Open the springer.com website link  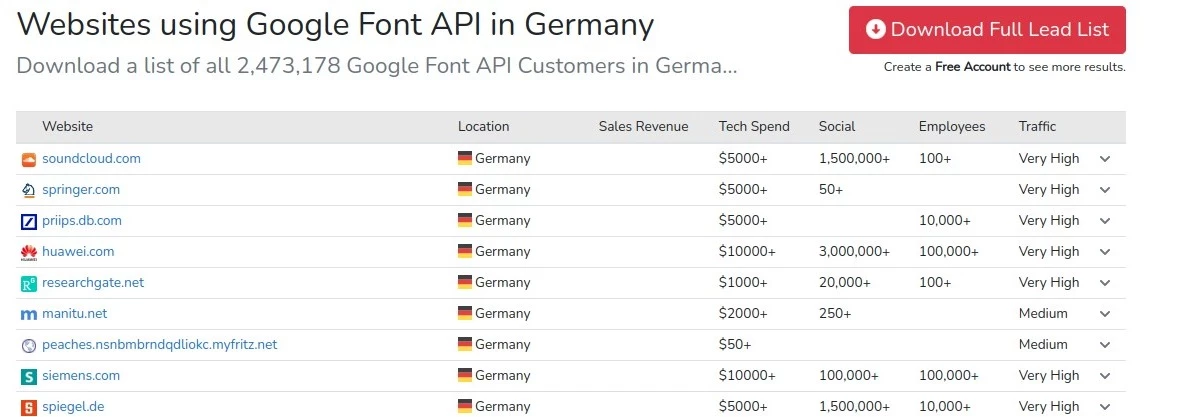click(81, 189)
